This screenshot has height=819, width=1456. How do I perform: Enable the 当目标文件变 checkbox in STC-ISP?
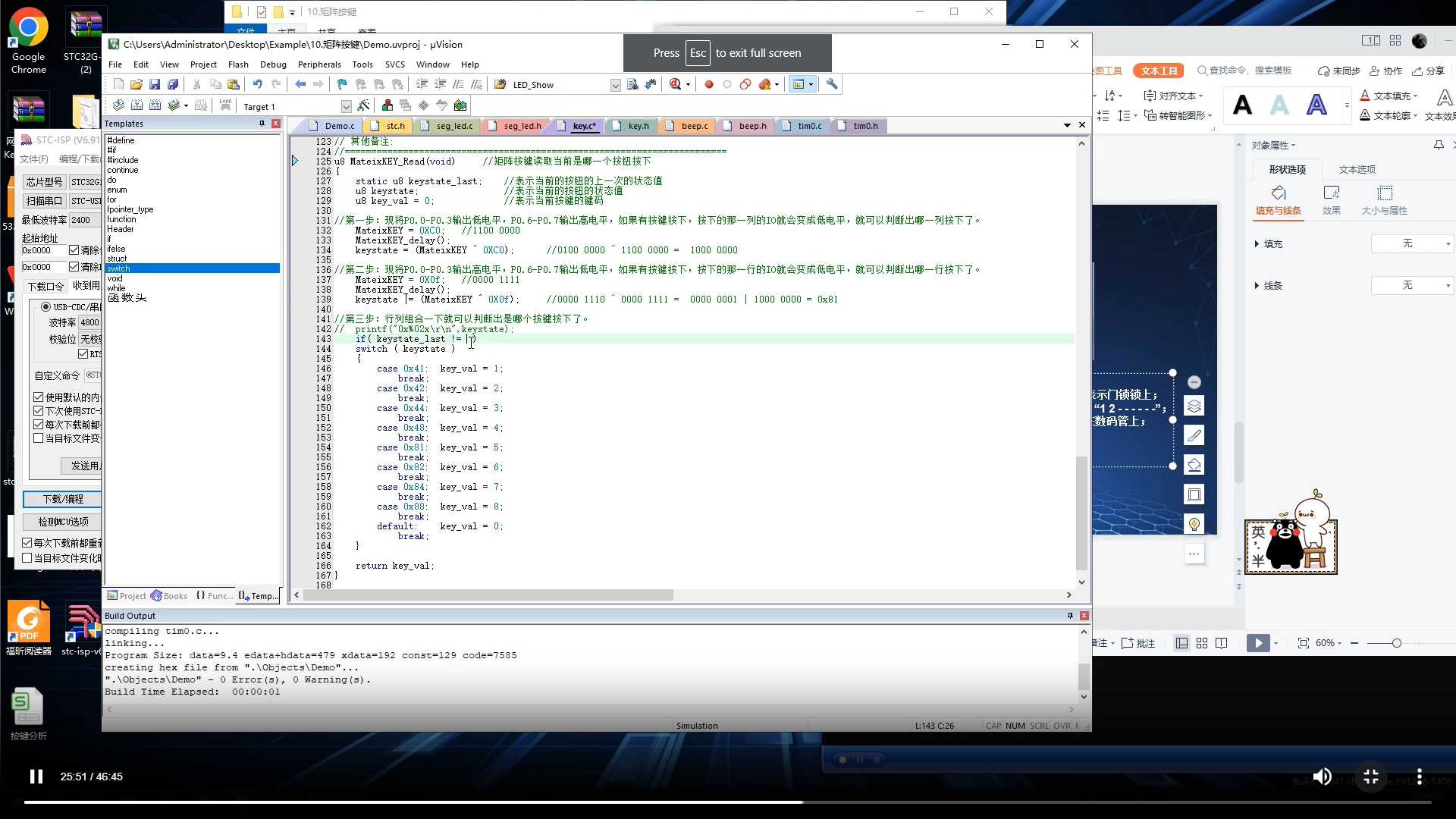click(x=39, y=438)
